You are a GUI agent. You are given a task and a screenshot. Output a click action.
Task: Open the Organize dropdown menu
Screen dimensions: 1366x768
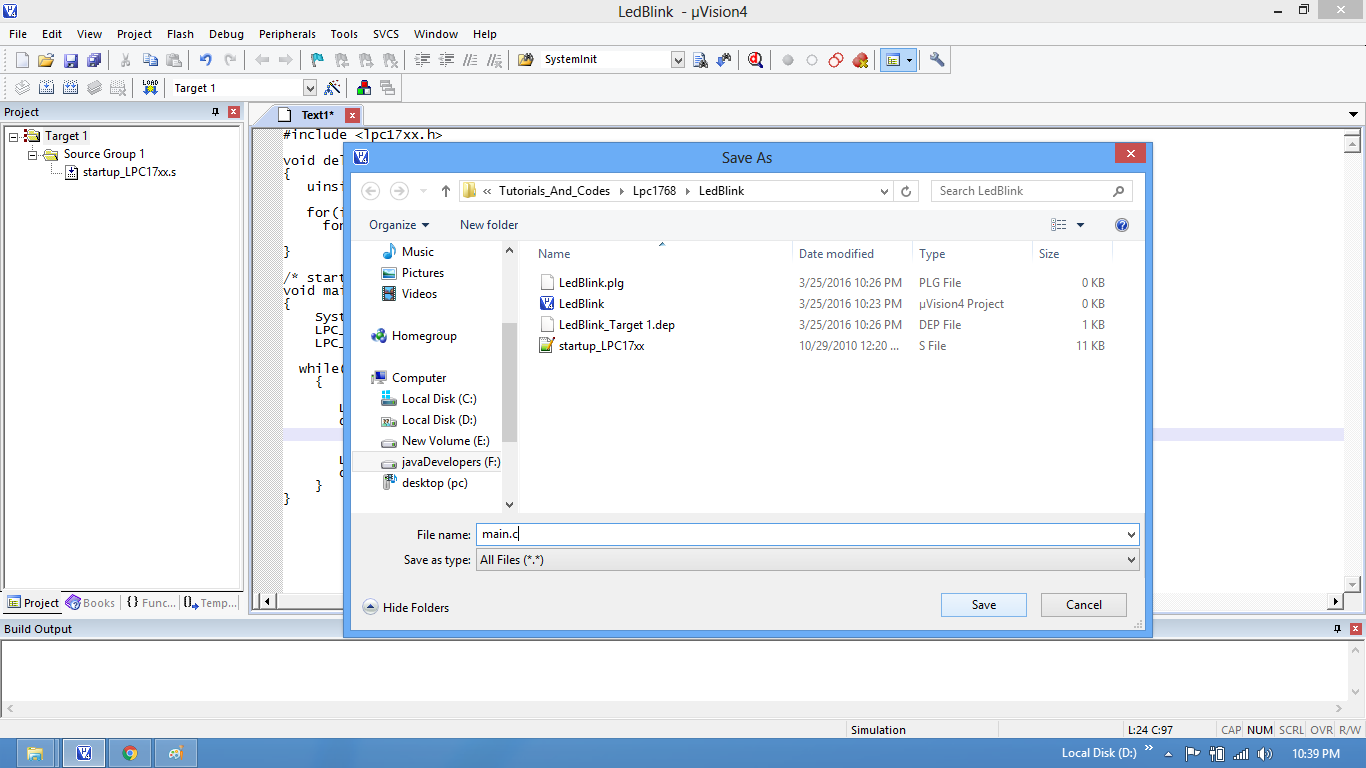coord(399,225)
